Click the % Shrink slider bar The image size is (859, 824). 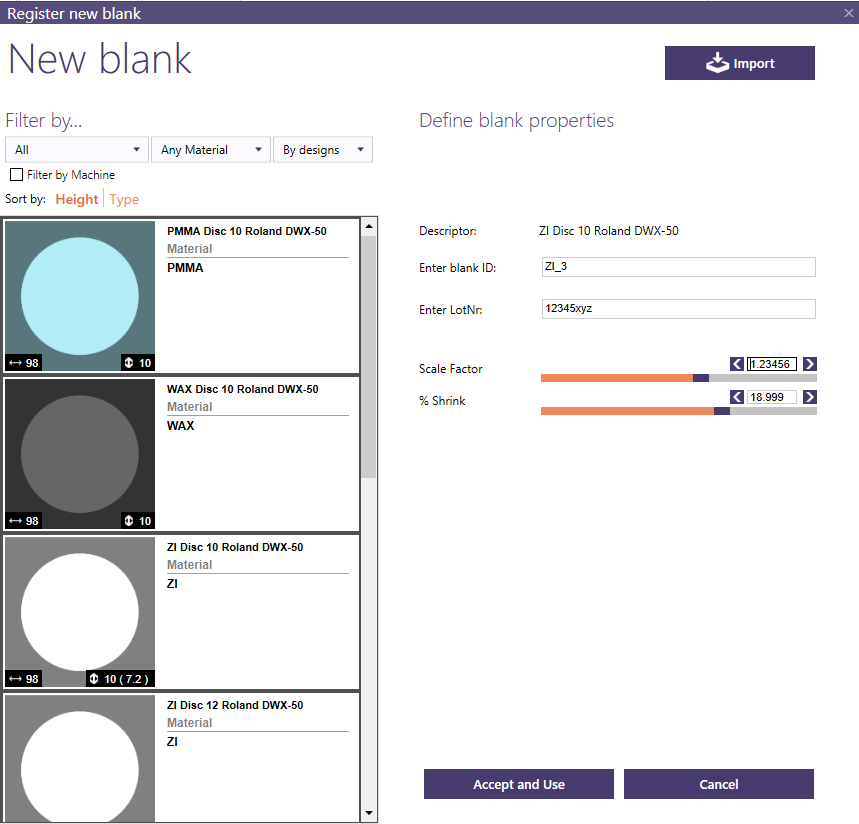pyautogui.click(x=679, y=411)
